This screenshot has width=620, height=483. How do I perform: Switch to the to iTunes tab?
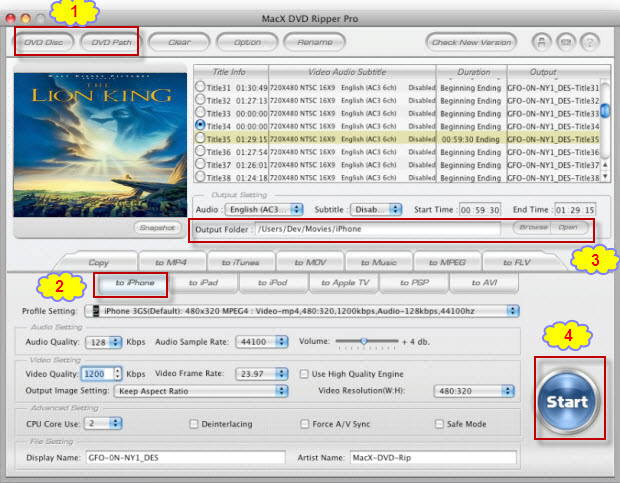pos(240,262)
